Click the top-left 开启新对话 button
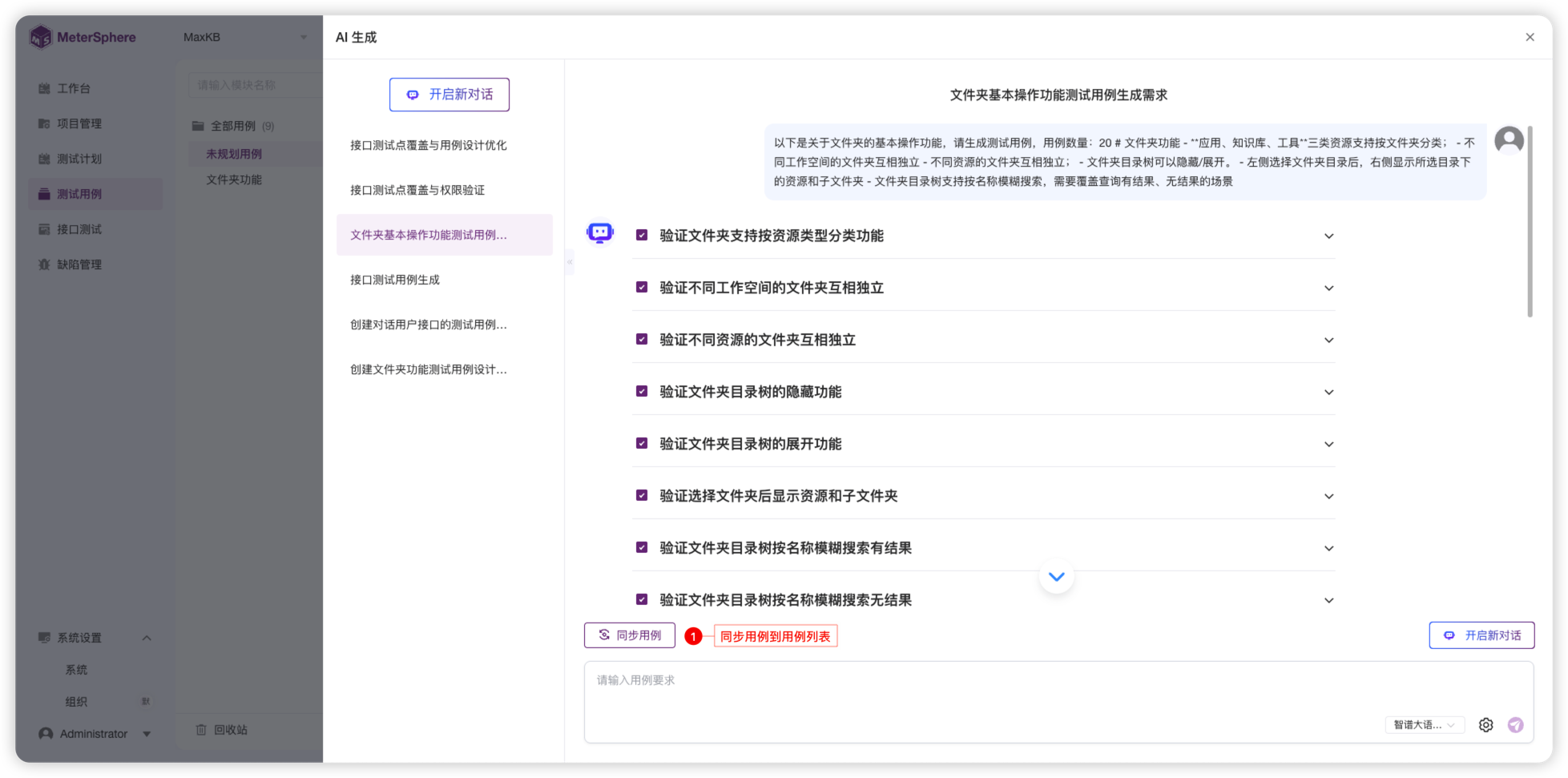Image resolution: width=1568 pixels, height=778 pixels. (449, 95)
